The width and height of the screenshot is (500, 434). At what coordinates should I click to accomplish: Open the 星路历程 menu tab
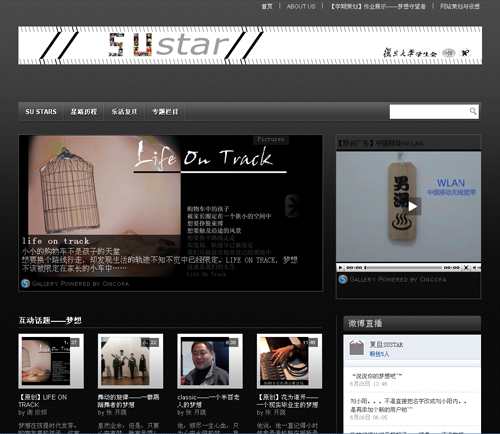(x=84, y=112)
